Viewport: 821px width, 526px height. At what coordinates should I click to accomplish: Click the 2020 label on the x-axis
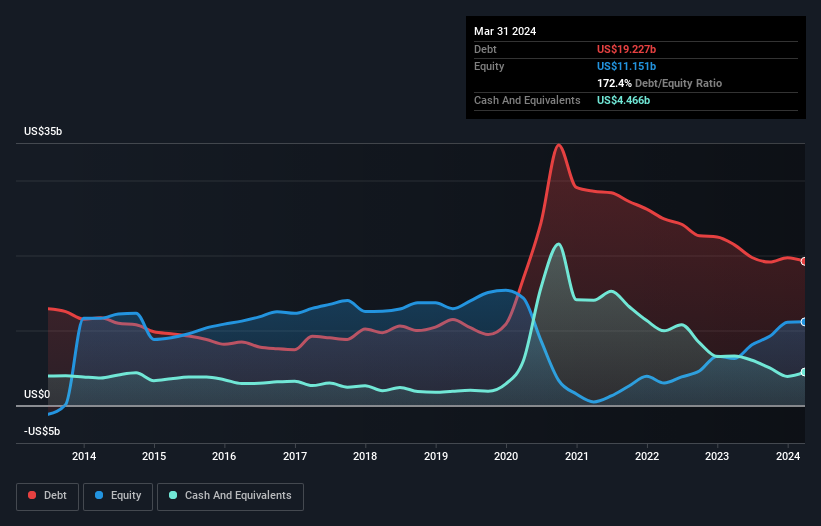coord(506,457)
